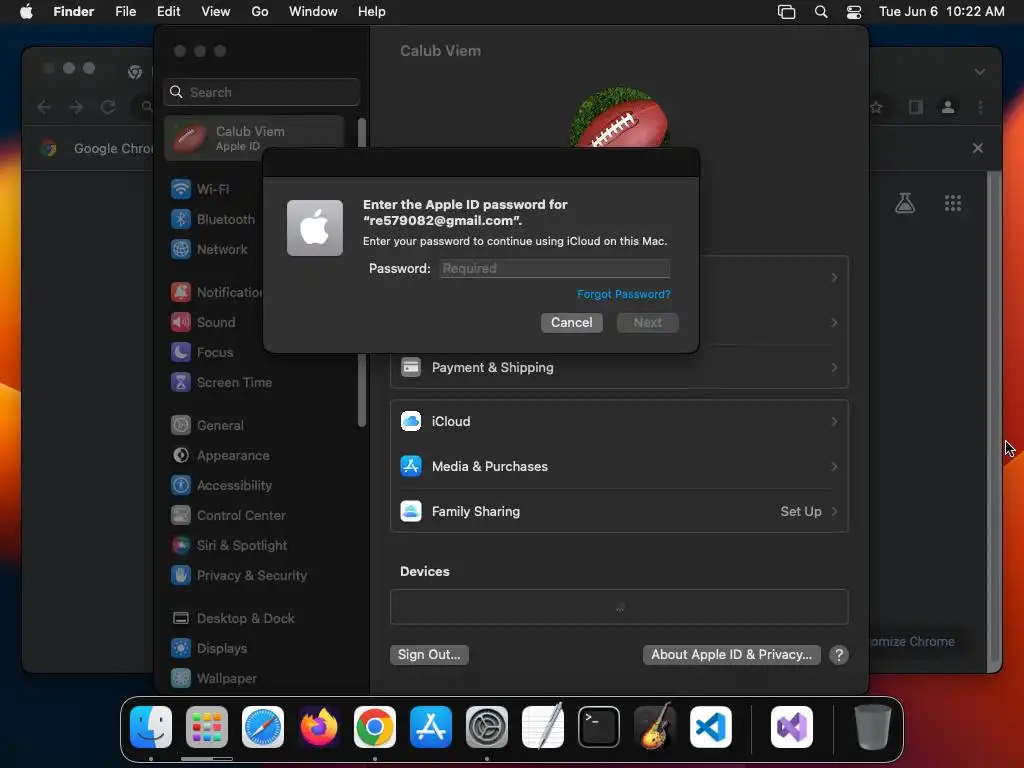The width and height of the screenshot is (1024, 768).
Task: Open the Edit menu
Action: coord(168,11)
